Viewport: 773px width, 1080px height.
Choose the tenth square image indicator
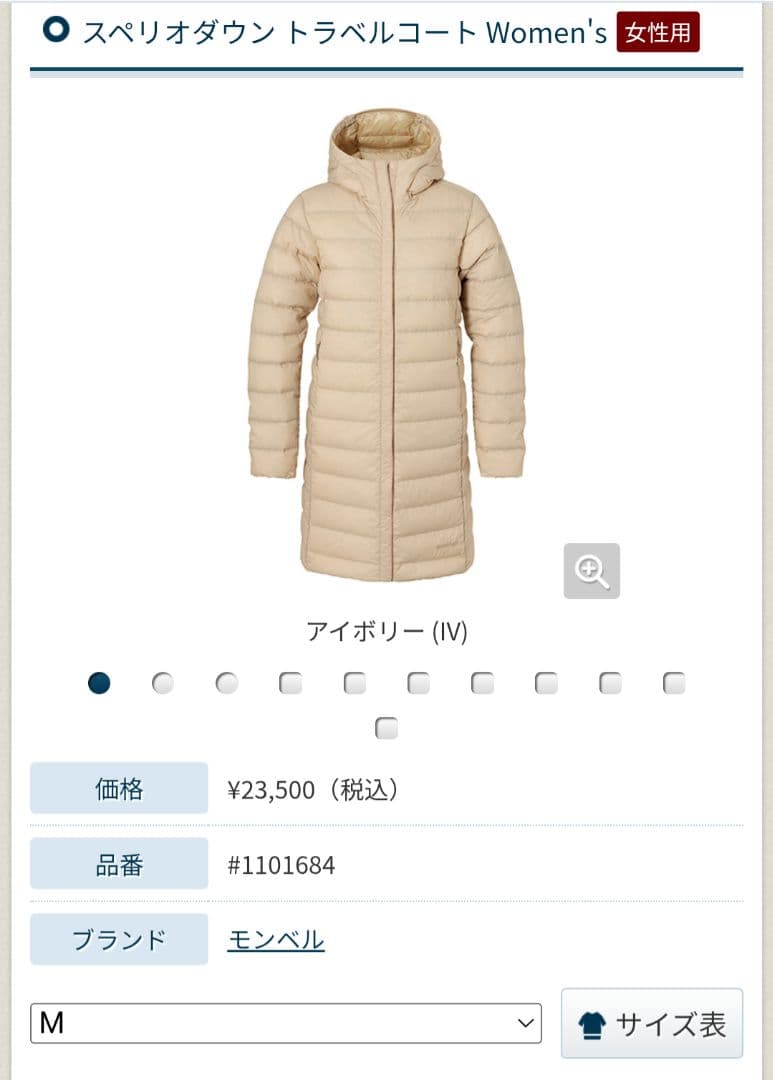coord(674,683)
